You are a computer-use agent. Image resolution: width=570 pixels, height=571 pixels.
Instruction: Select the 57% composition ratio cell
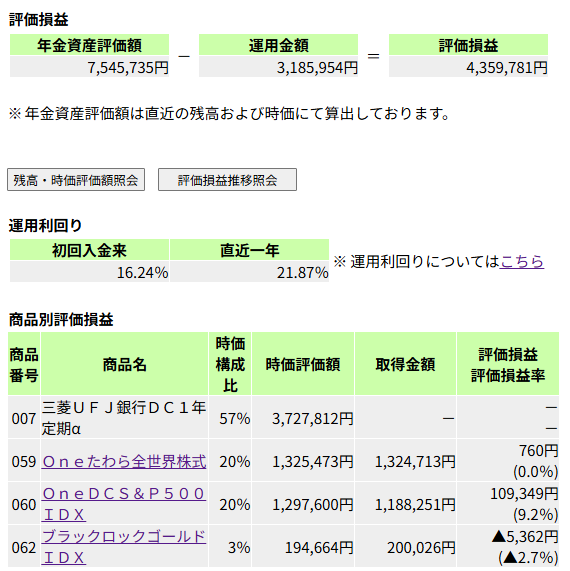230,418
